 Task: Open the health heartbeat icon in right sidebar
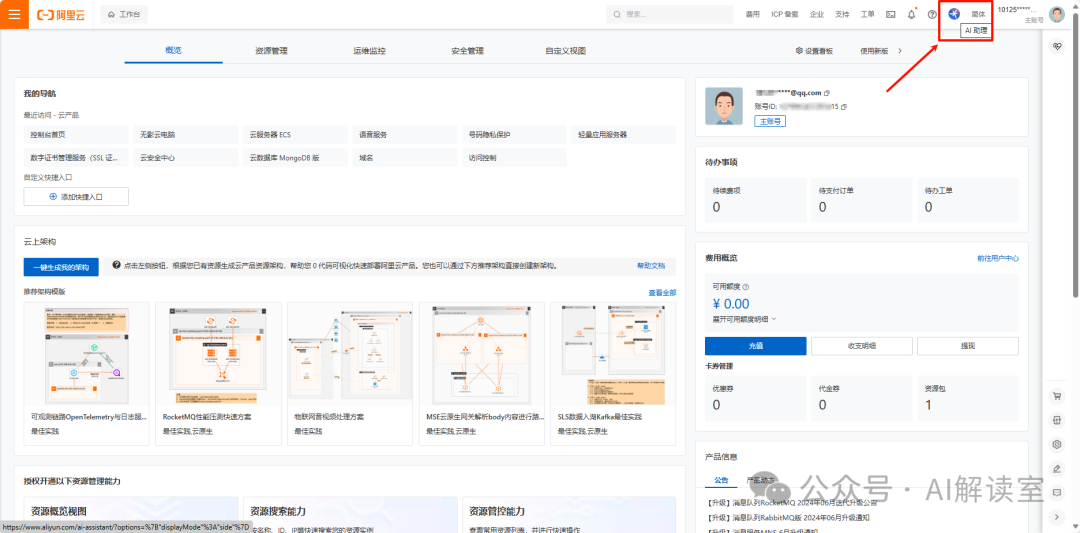(x=1058, y=46)
